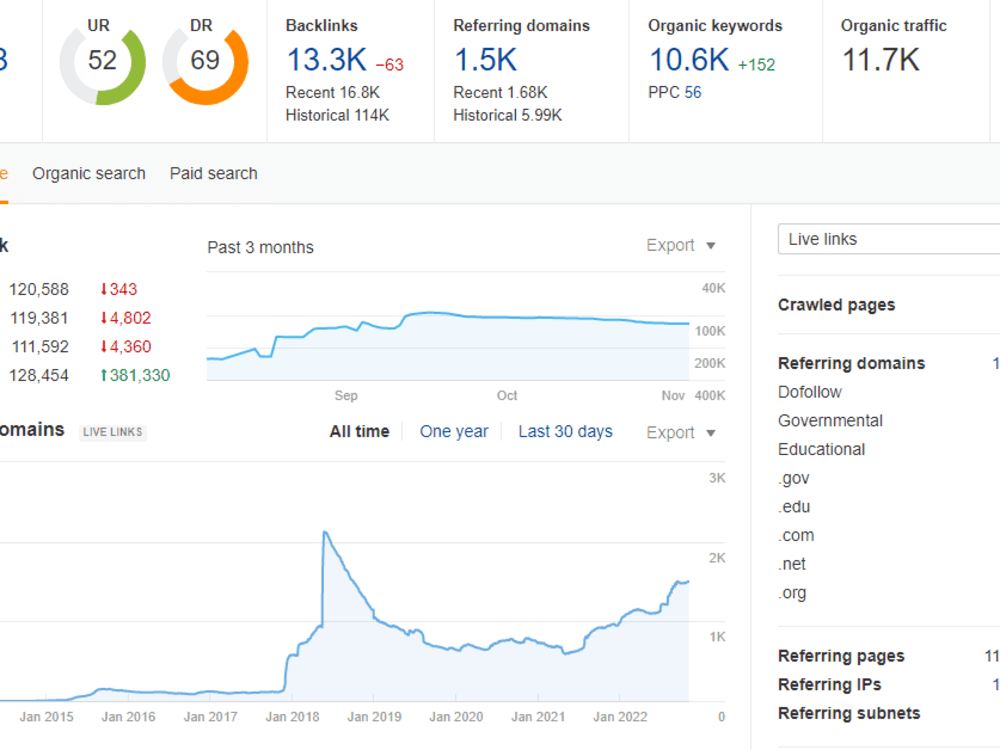Click the Past 3 months label
This screenshot has height=750, width=1000.
pyautogui.click(x=260, y=247)
